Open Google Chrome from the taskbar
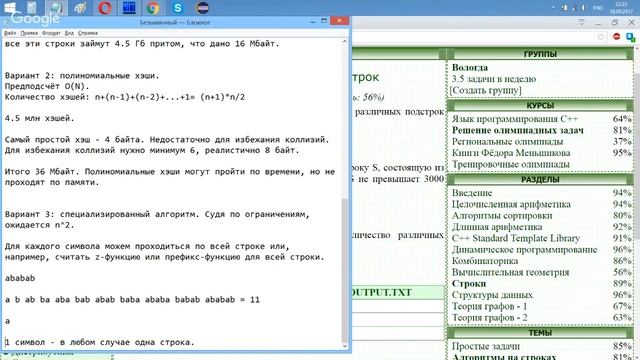Image resolution: width=640 pixels, height=360 pixels. click(153, 7)
